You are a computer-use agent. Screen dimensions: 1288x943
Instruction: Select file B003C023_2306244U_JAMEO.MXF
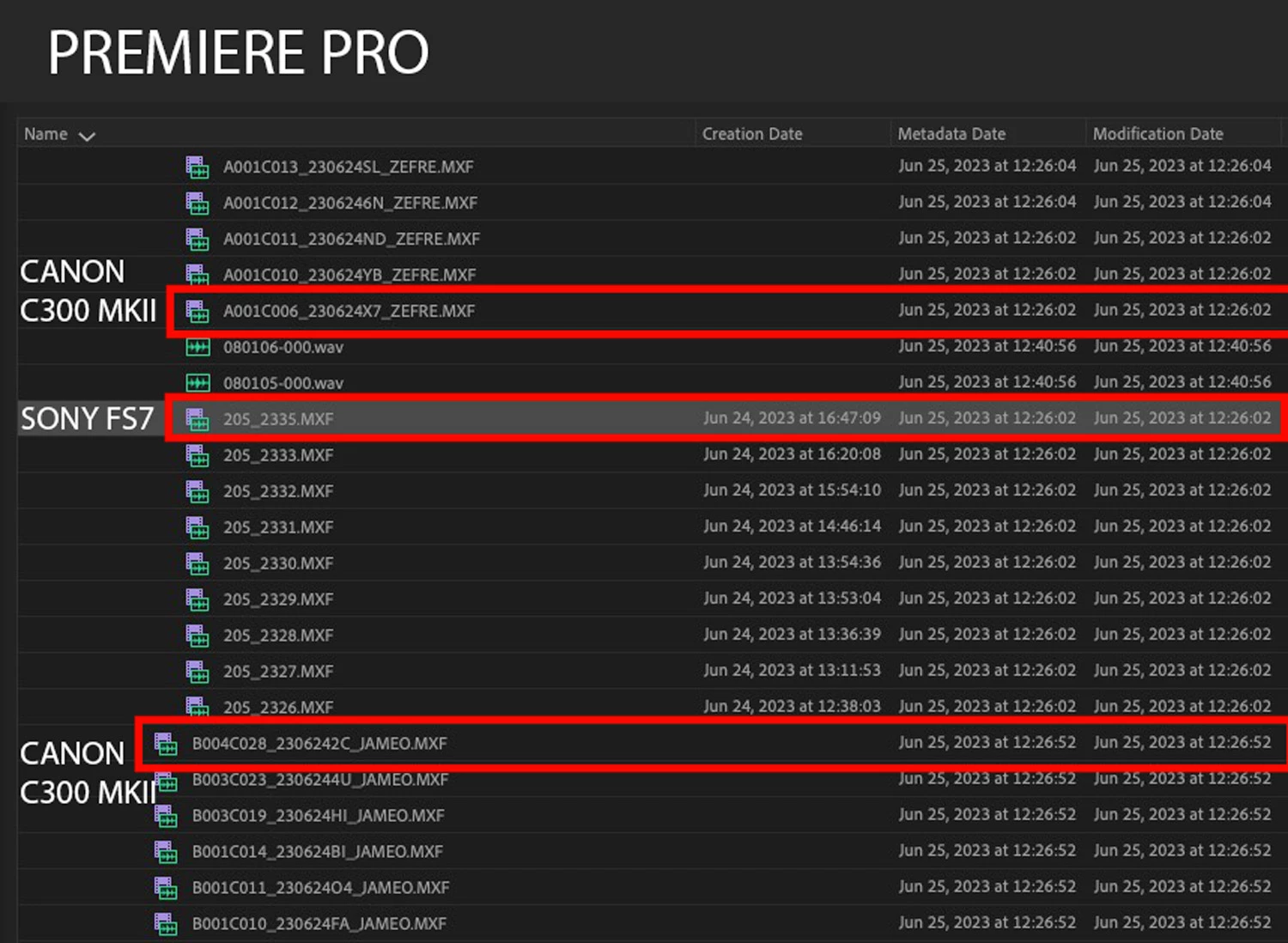320,780
